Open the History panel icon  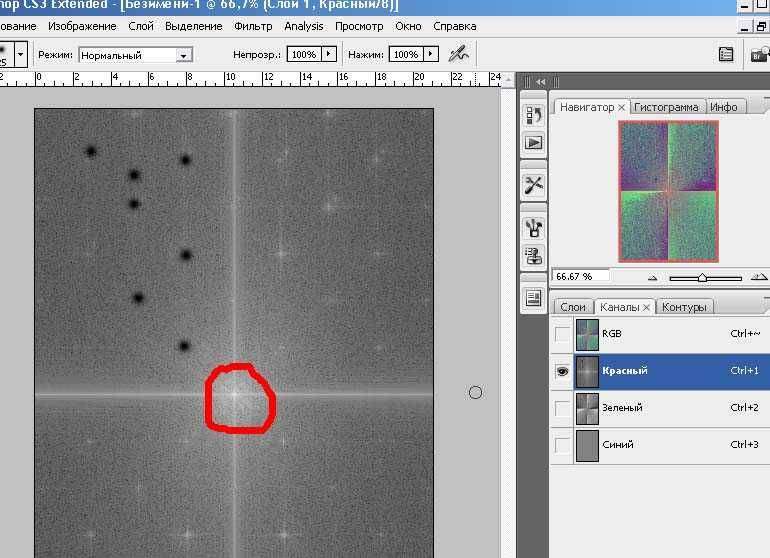pos(534,116)
